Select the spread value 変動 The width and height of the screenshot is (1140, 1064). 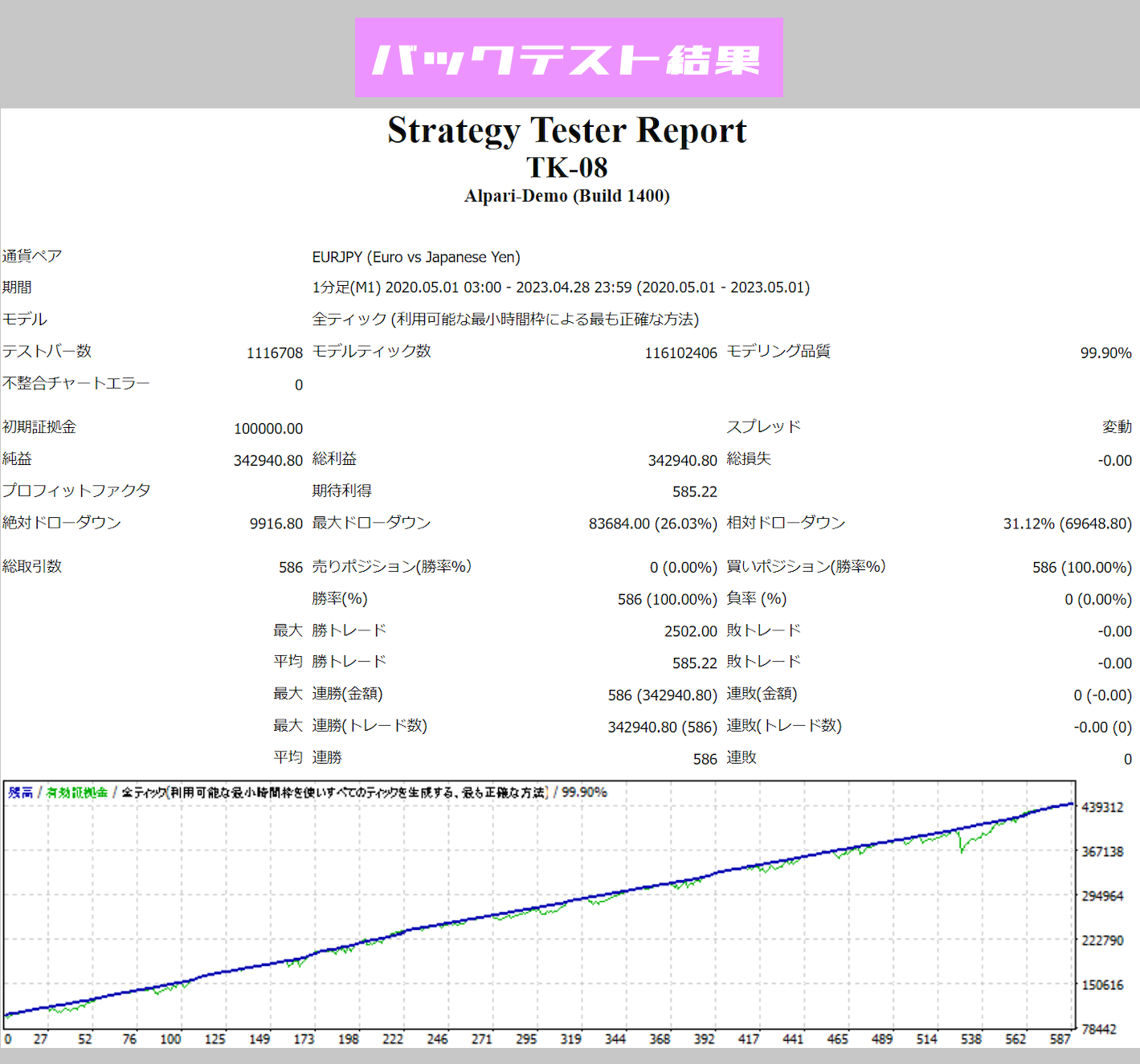1118,427
